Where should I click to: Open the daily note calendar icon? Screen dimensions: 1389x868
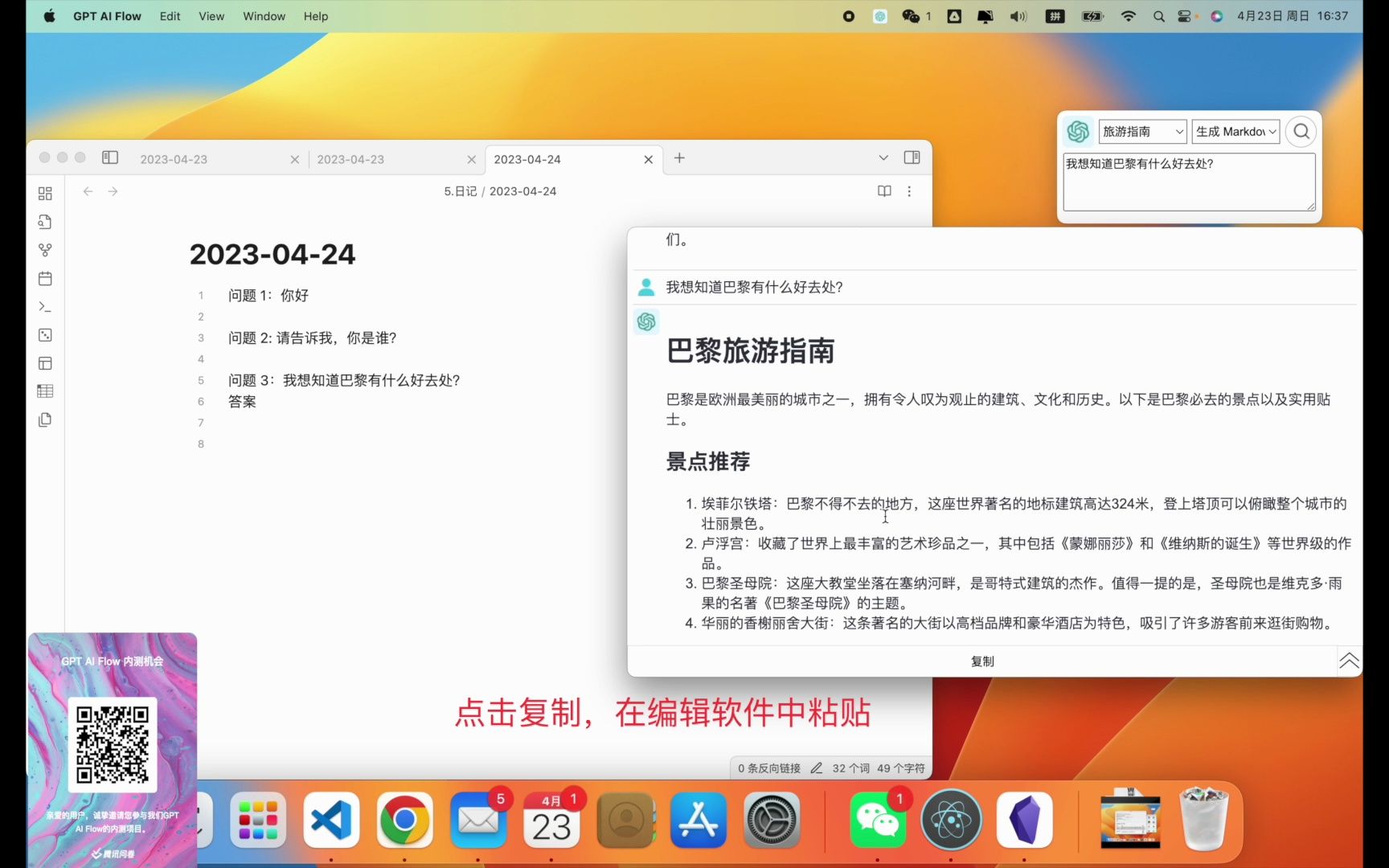click(x=45, y=279)
